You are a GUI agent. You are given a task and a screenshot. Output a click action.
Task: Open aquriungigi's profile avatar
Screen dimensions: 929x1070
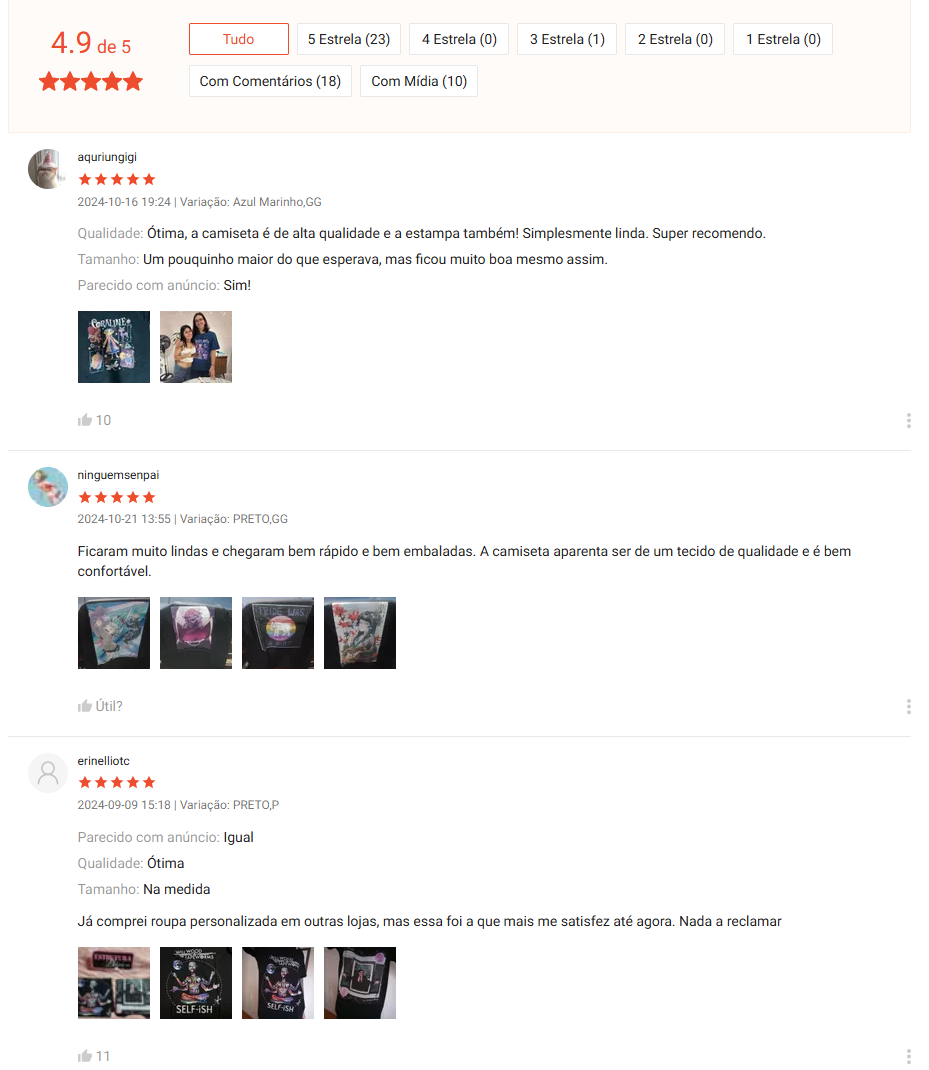pyautogui.click(x=47, y=169)
